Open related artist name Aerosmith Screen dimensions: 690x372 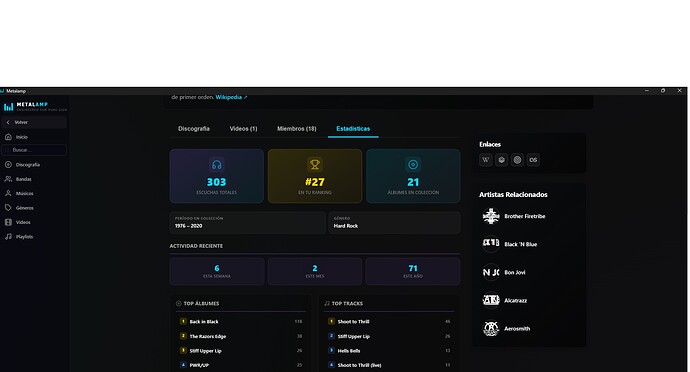coord(517,328)
